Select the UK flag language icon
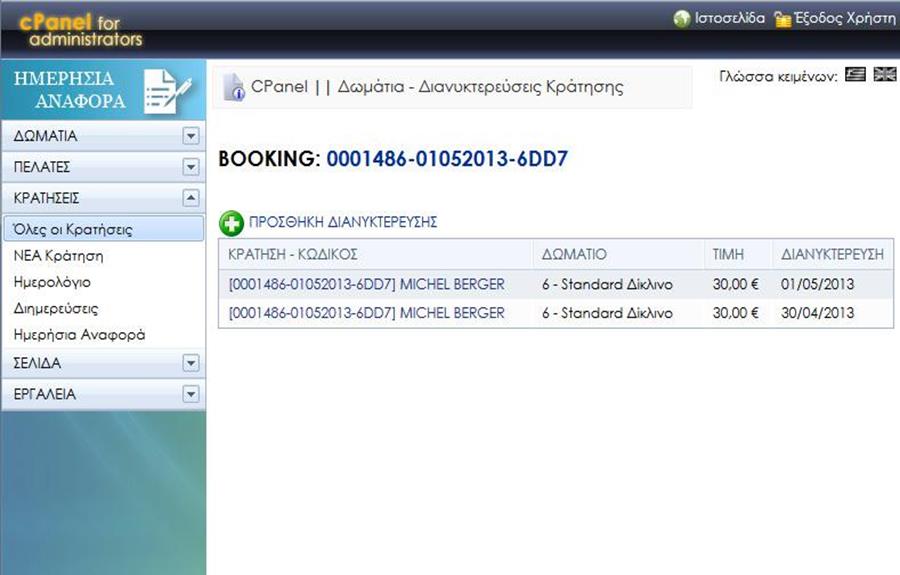This screenshot has height=575, width=900. pyautogui.click(x=885, y=75)
